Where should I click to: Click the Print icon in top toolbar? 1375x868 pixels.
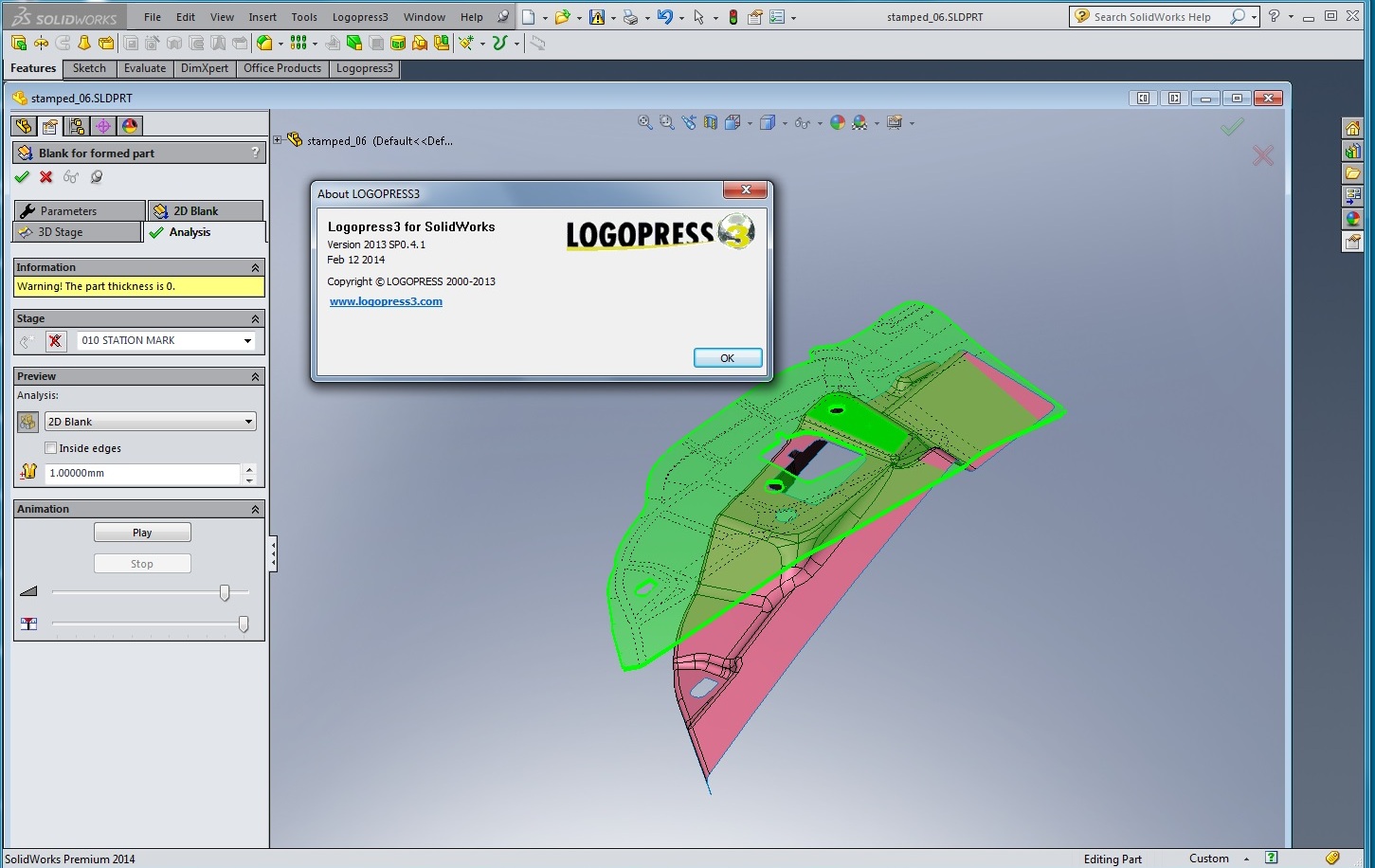[x=630, y=17]
